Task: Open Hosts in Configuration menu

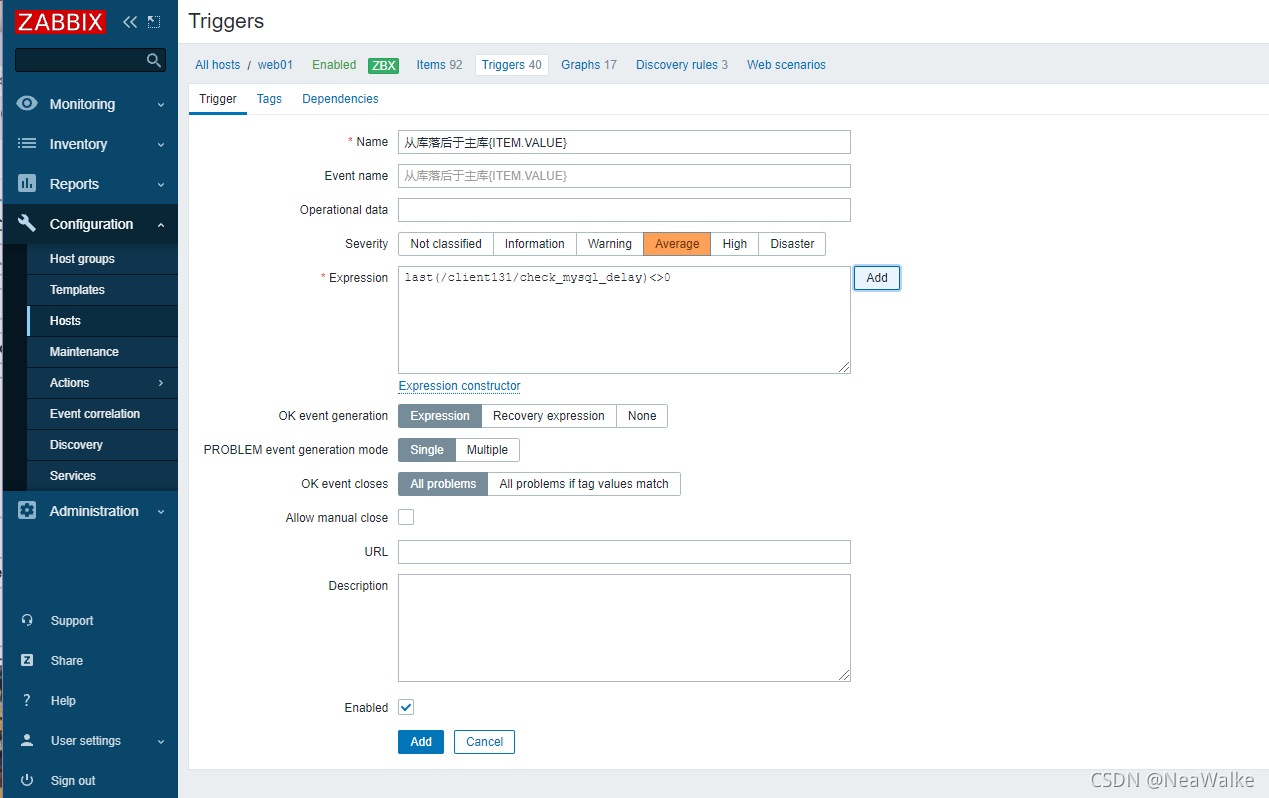Action: tap(102, 321)
